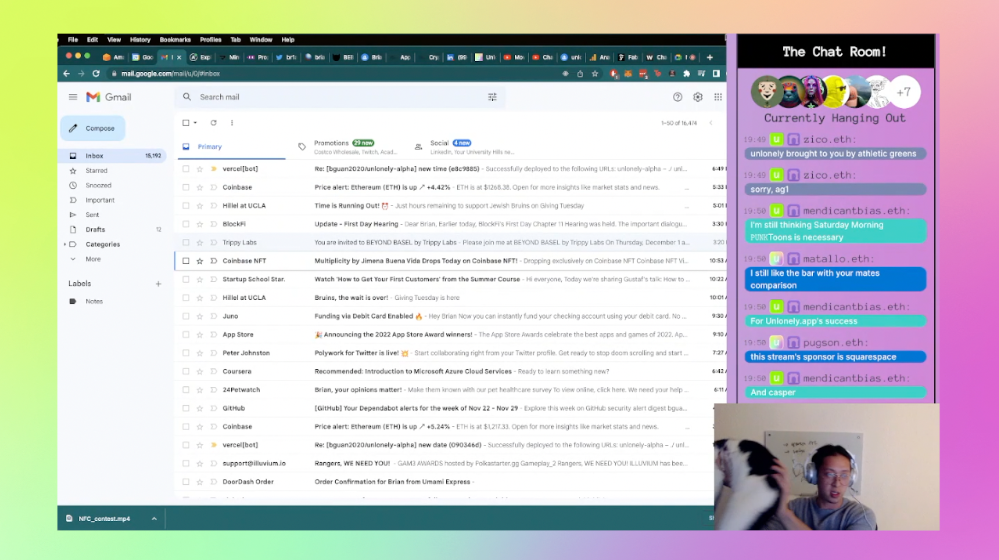
Task: Click the refresh inbox icon
Action: point(213,122)
